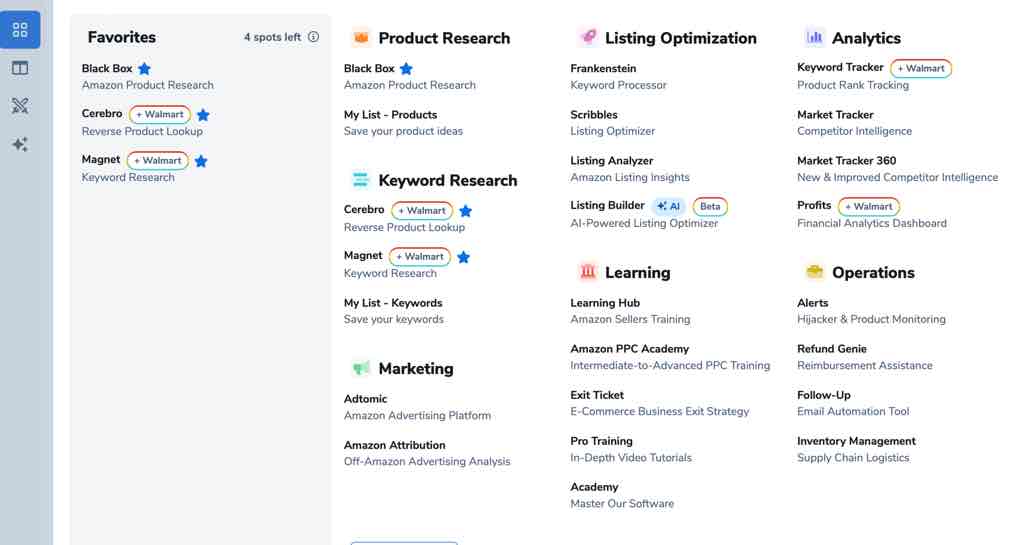
Task: Open Scribbles Listing Optimizer
Action: tap(613, 123)
